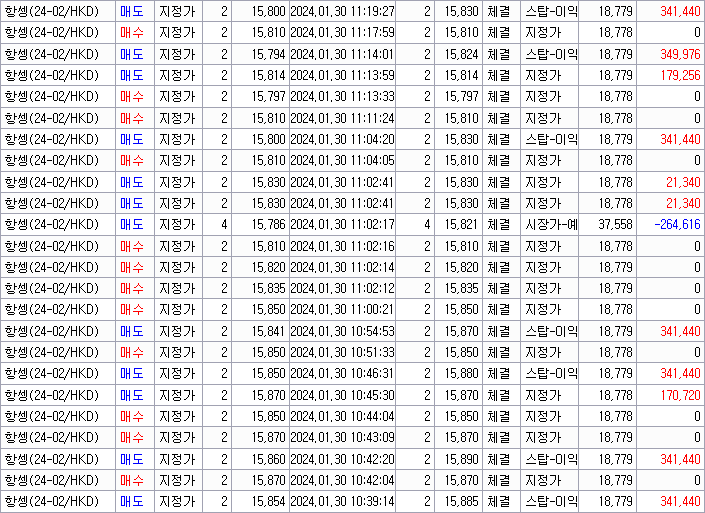This screenshot has height=513, width=705.
Task: Click 매도 in the 11:19:27 row
Action: coord(132,11)
